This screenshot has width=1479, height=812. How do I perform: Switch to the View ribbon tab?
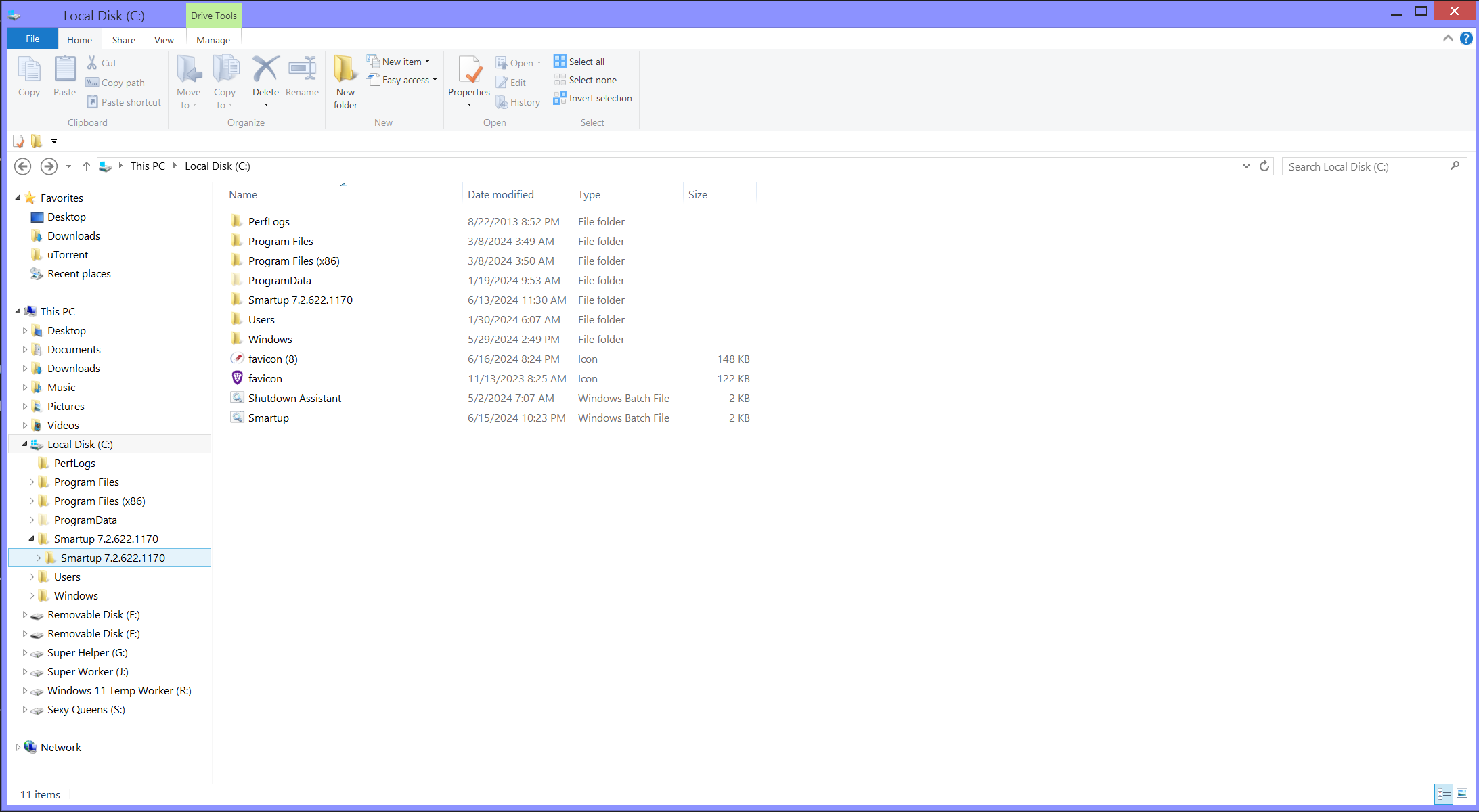coord(164,40)
